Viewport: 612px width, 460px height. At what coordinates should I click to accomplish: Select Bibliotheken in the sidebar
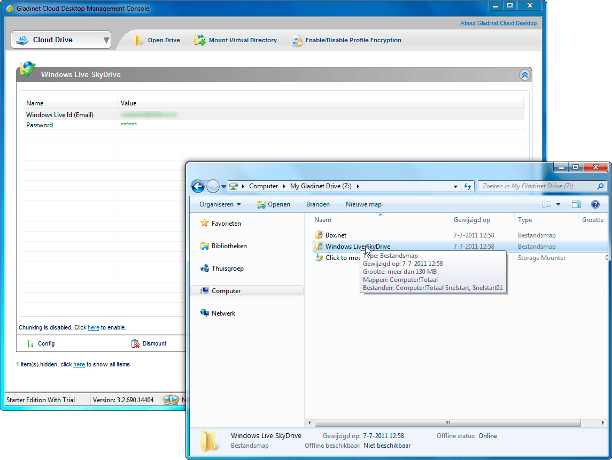point(229,246)
